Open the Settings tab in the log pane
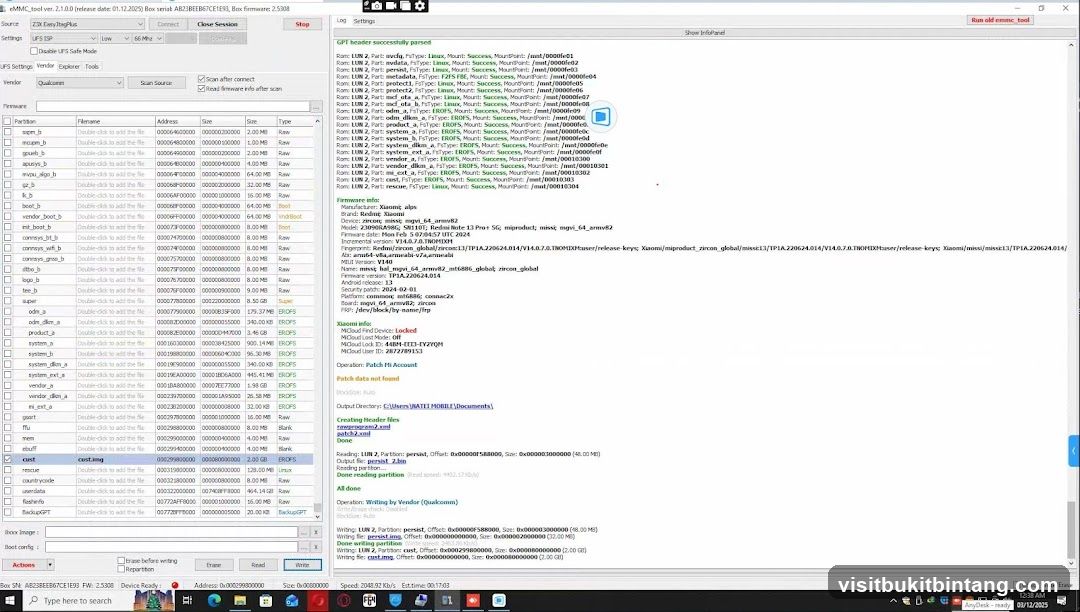Image resolution: width=1080 pixels, height=612 pixels. pos(364,21)
